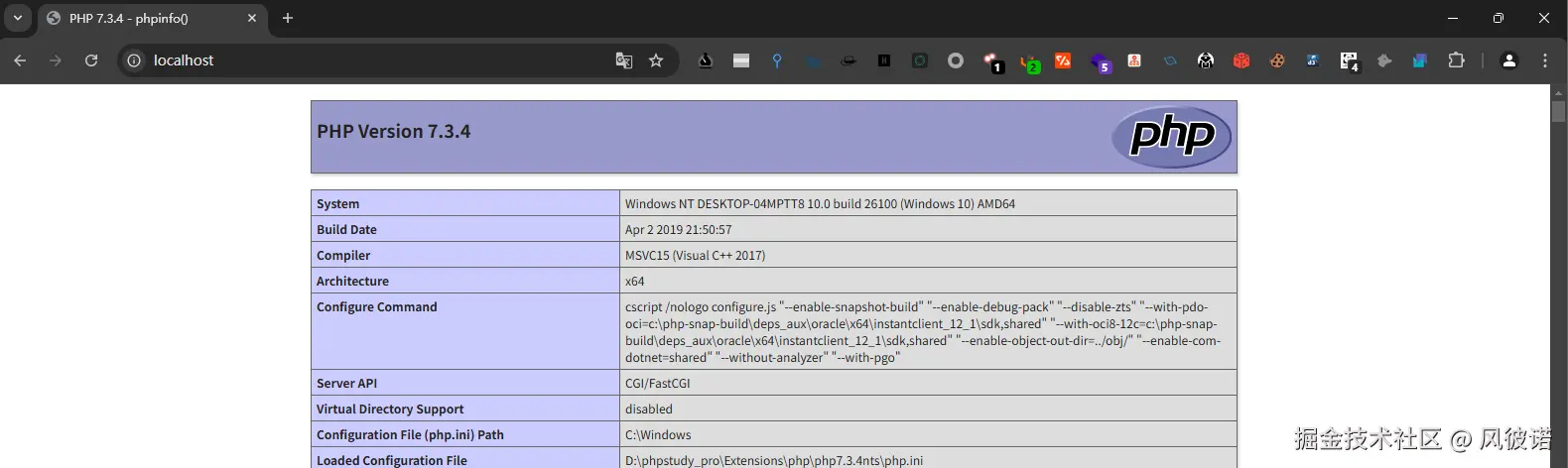
Task: Click the 'System' row label
Action: point(338,203)
